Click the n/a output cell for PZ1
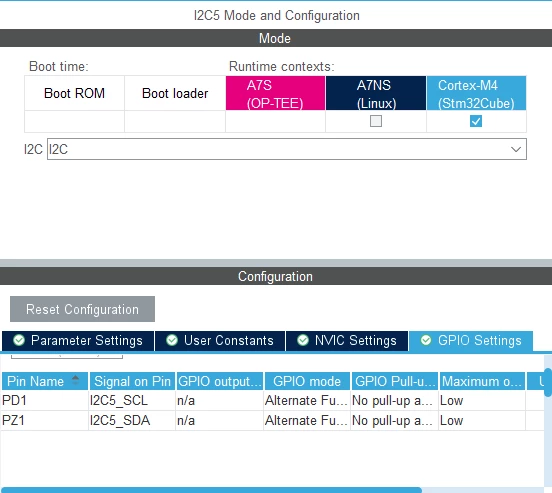 [220, 420]
